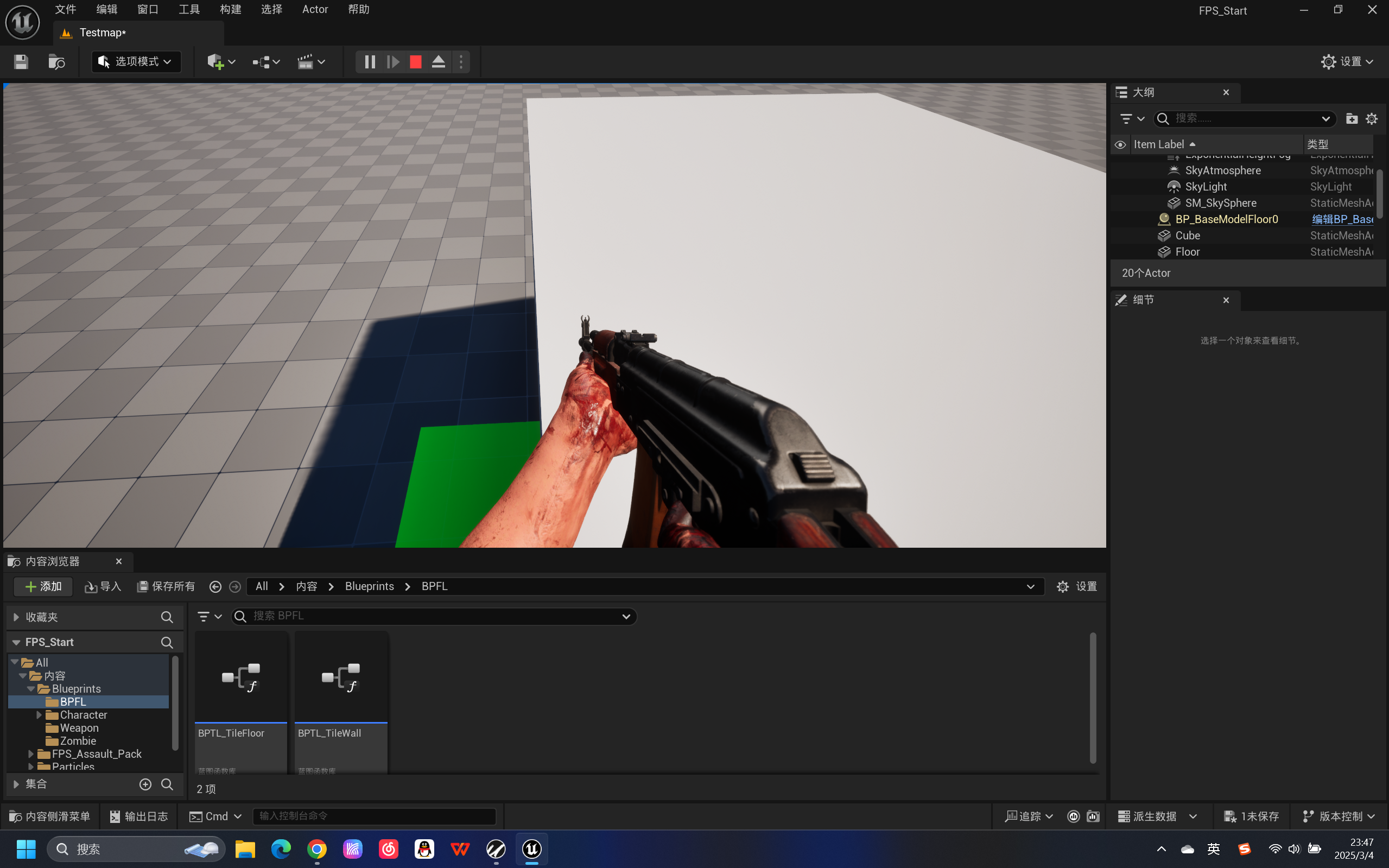This screenshot has width=1389, height=868.
Task: Collapse the FPS_Start source tree section
Action: tap(16, 642)
